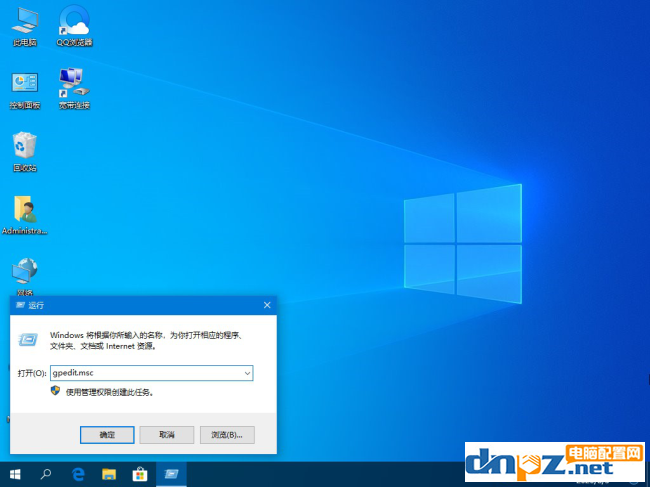This screenshot has width=650, height=487.
Task: Expand the Open command history dropdown
Action: click(247, 373)
